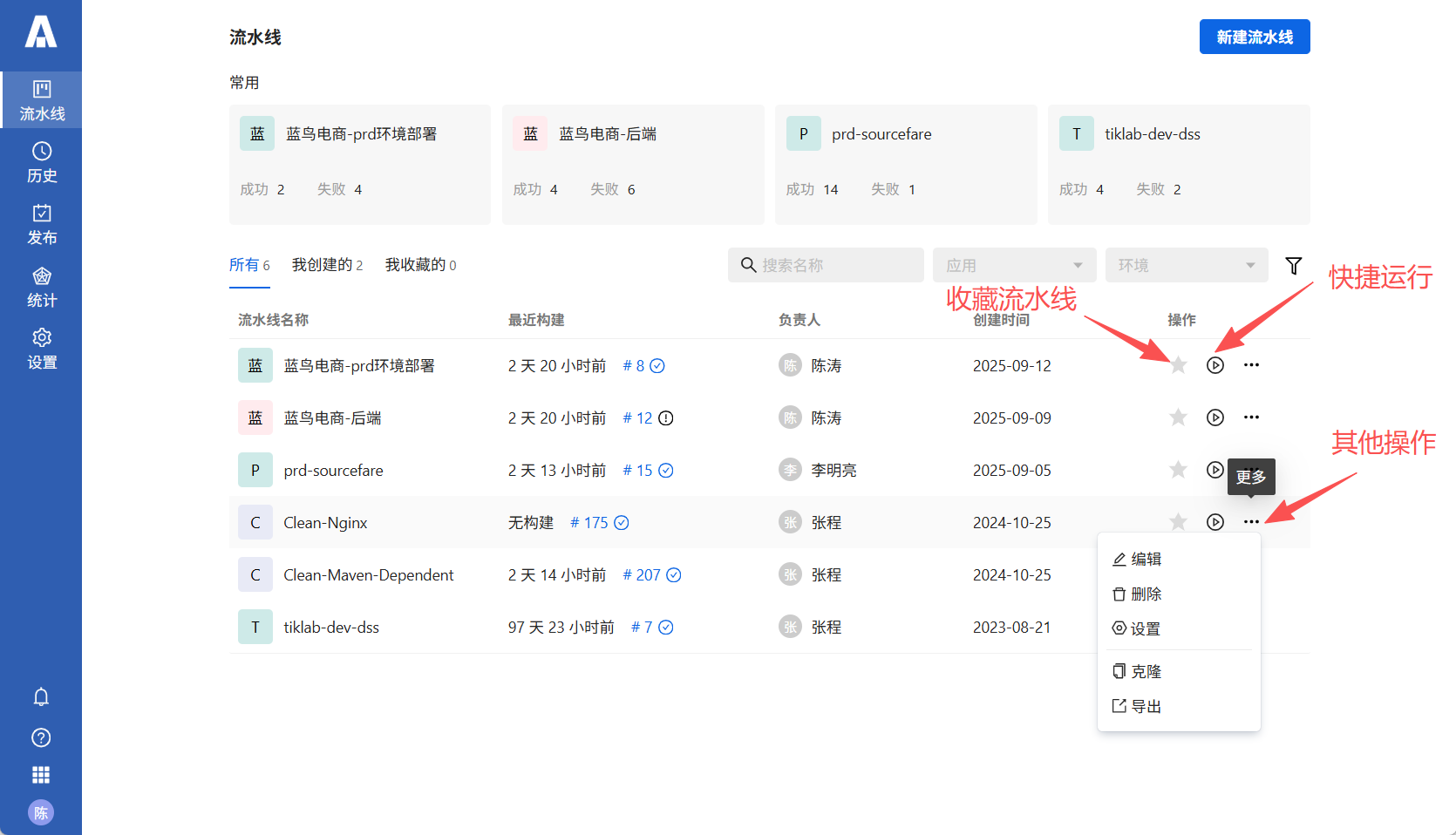Favorite the 蓝鸟电商-prd环境部署 pipeline star
This screenshot has width=1456, height=835.
click(x=1178, y=365)
